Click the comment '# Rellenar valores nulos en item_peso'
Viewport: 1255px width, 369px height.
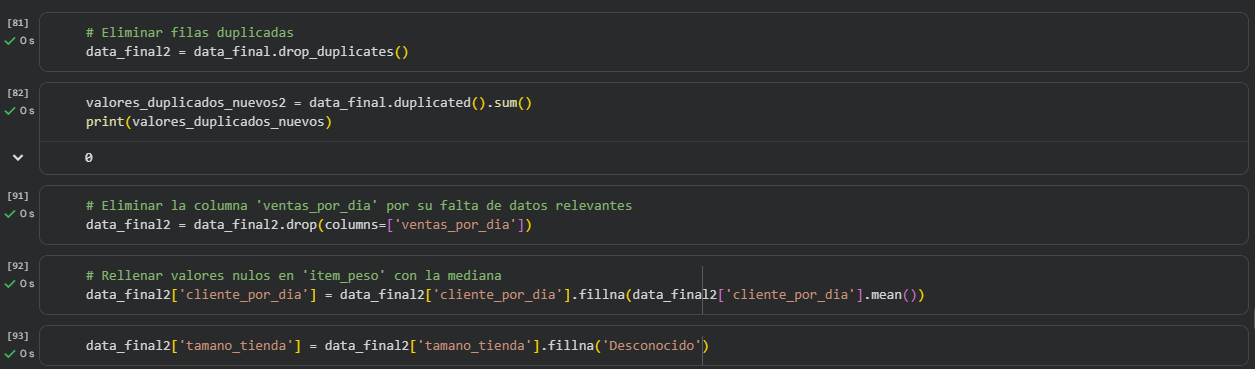point(293,275)
